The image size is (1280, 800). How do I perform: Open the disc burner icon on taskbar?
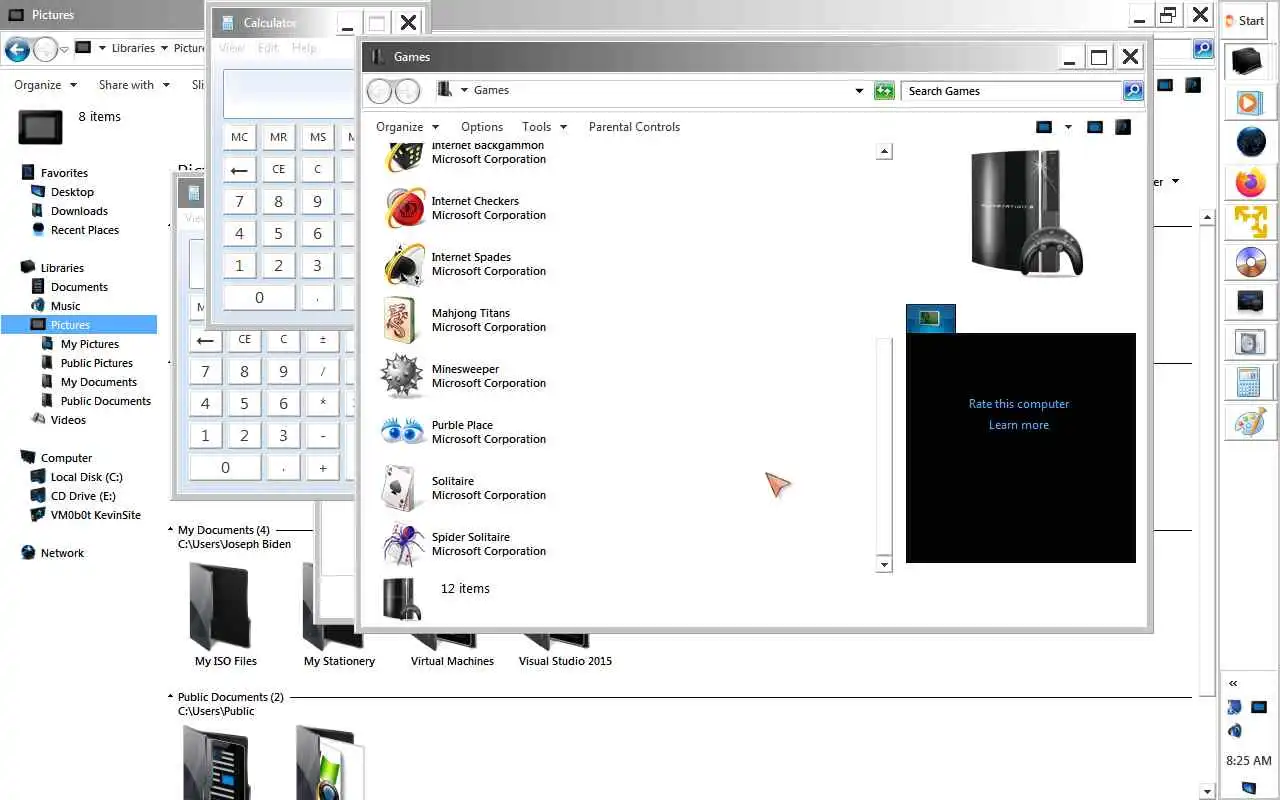(1250, 262)
